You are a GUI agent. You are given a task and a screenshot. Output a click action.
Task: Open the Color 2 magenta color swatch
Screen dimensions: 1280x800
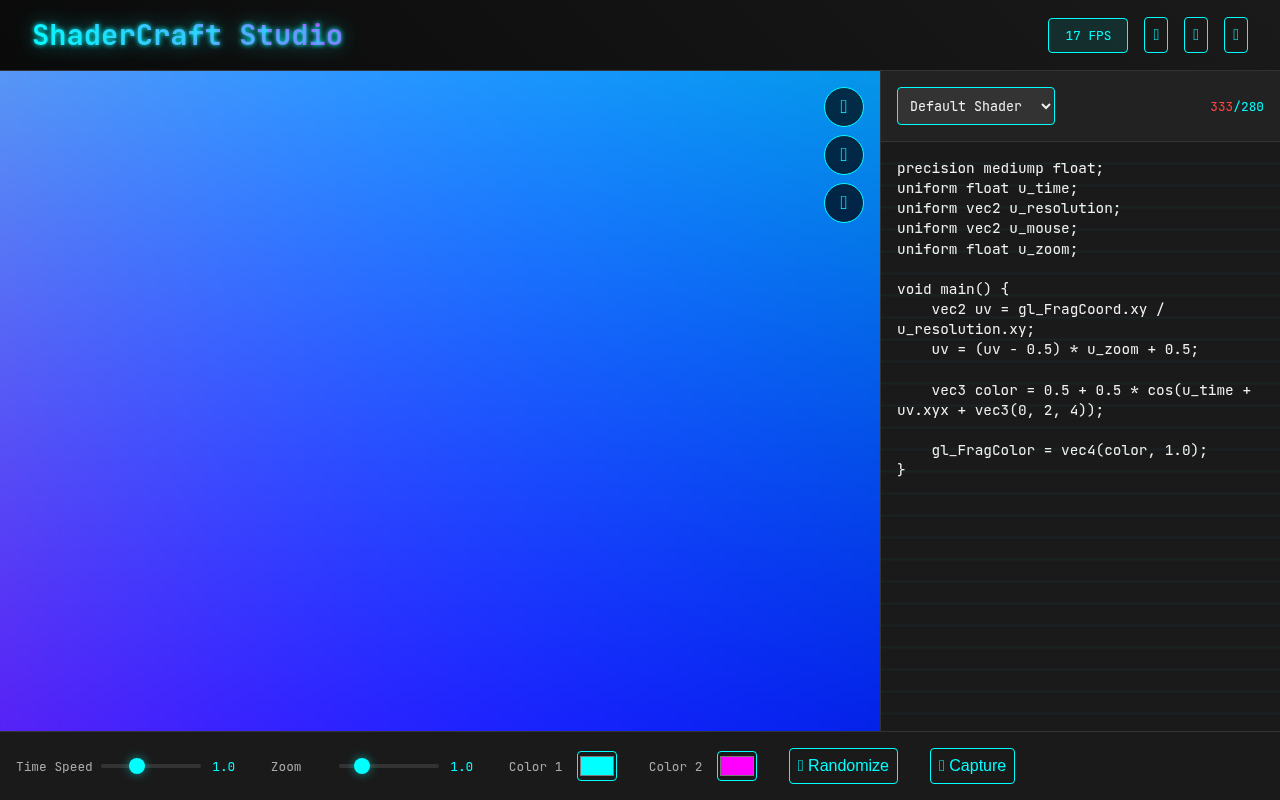[x=737, y=765]
